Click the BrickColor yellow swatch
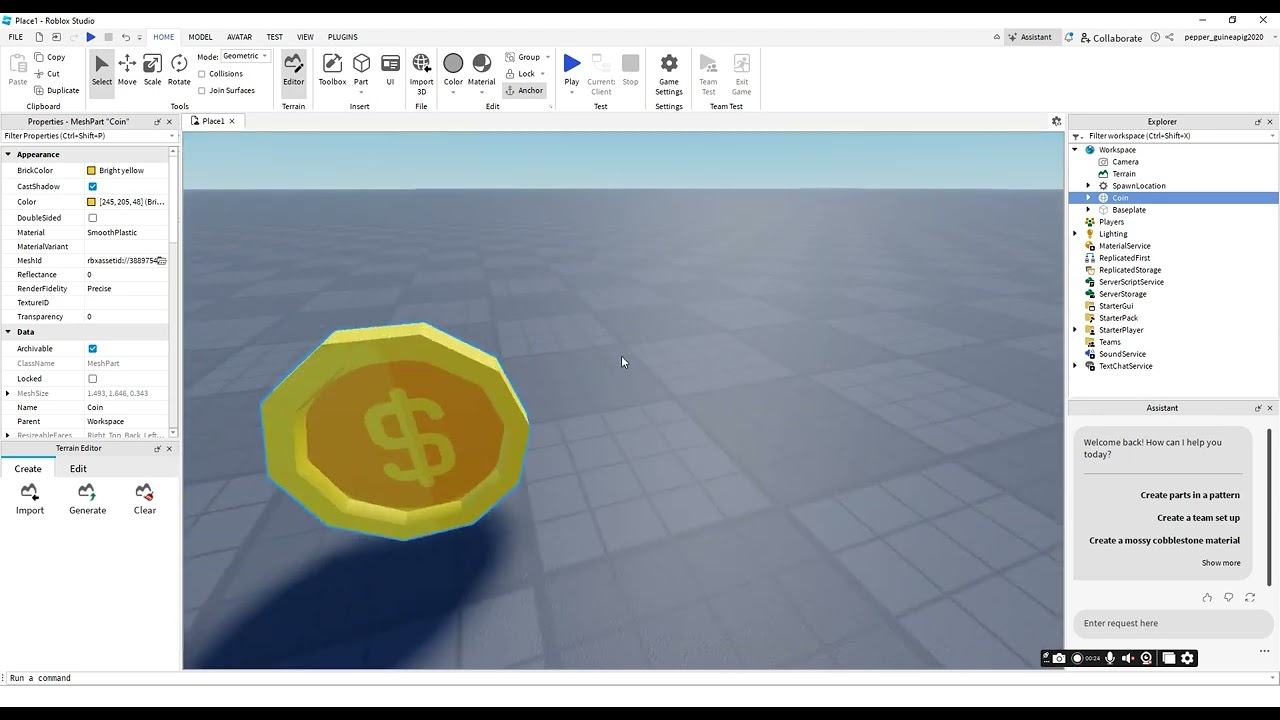The image size is (1280, 720). 91,171
